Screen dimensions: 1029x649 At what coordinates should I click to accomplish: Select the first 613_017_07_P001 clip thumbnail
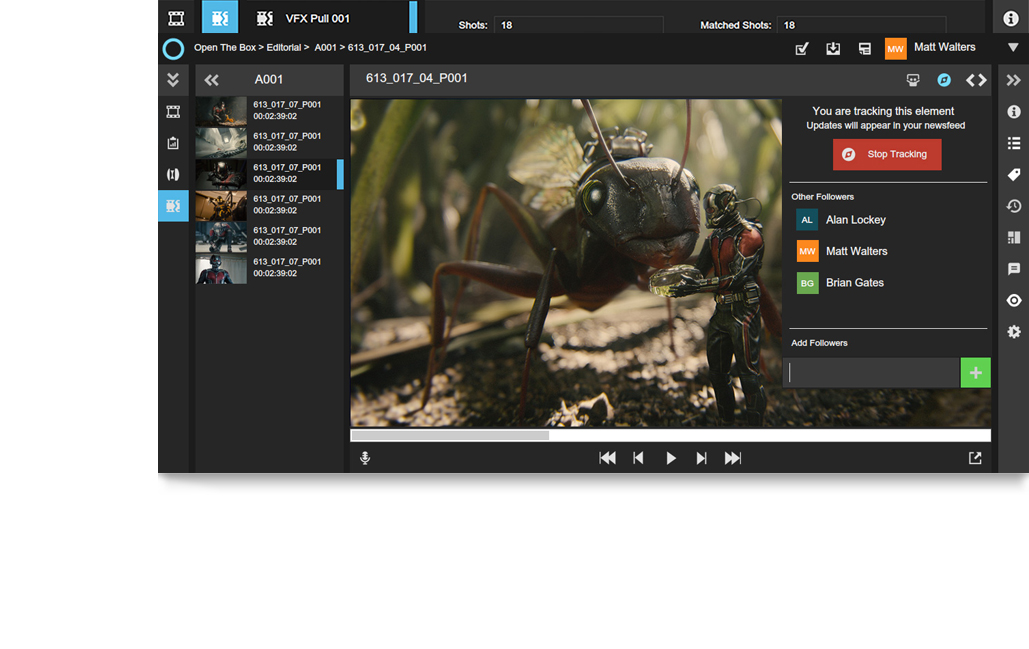pos(221,111)
